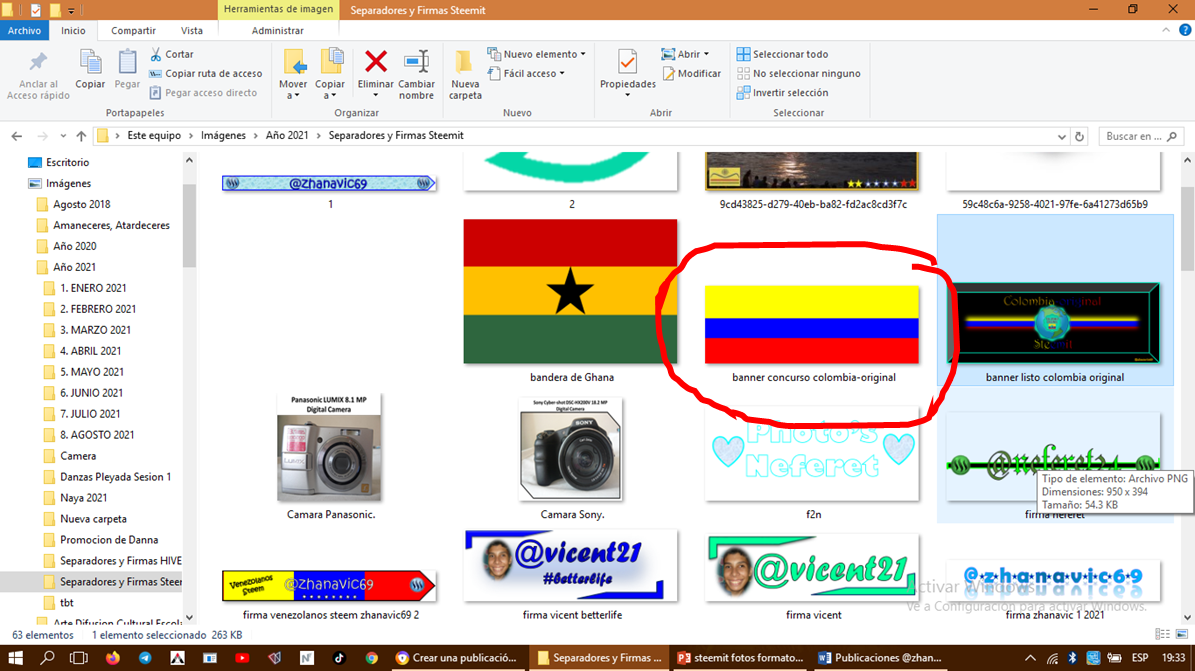
Task: Select Herramientas de imagen contextual tab
Action: tap(278, 9)
